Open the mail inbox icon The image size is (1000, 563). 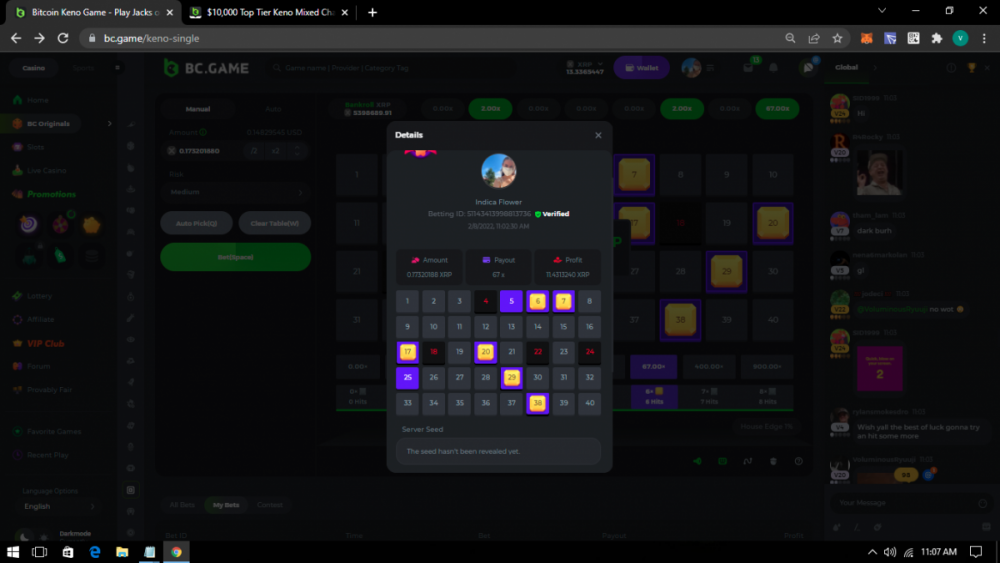click(747, 68)
